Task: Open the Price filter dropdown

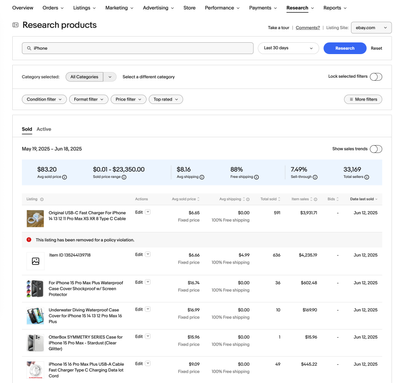Action: [x=128, y=99]
